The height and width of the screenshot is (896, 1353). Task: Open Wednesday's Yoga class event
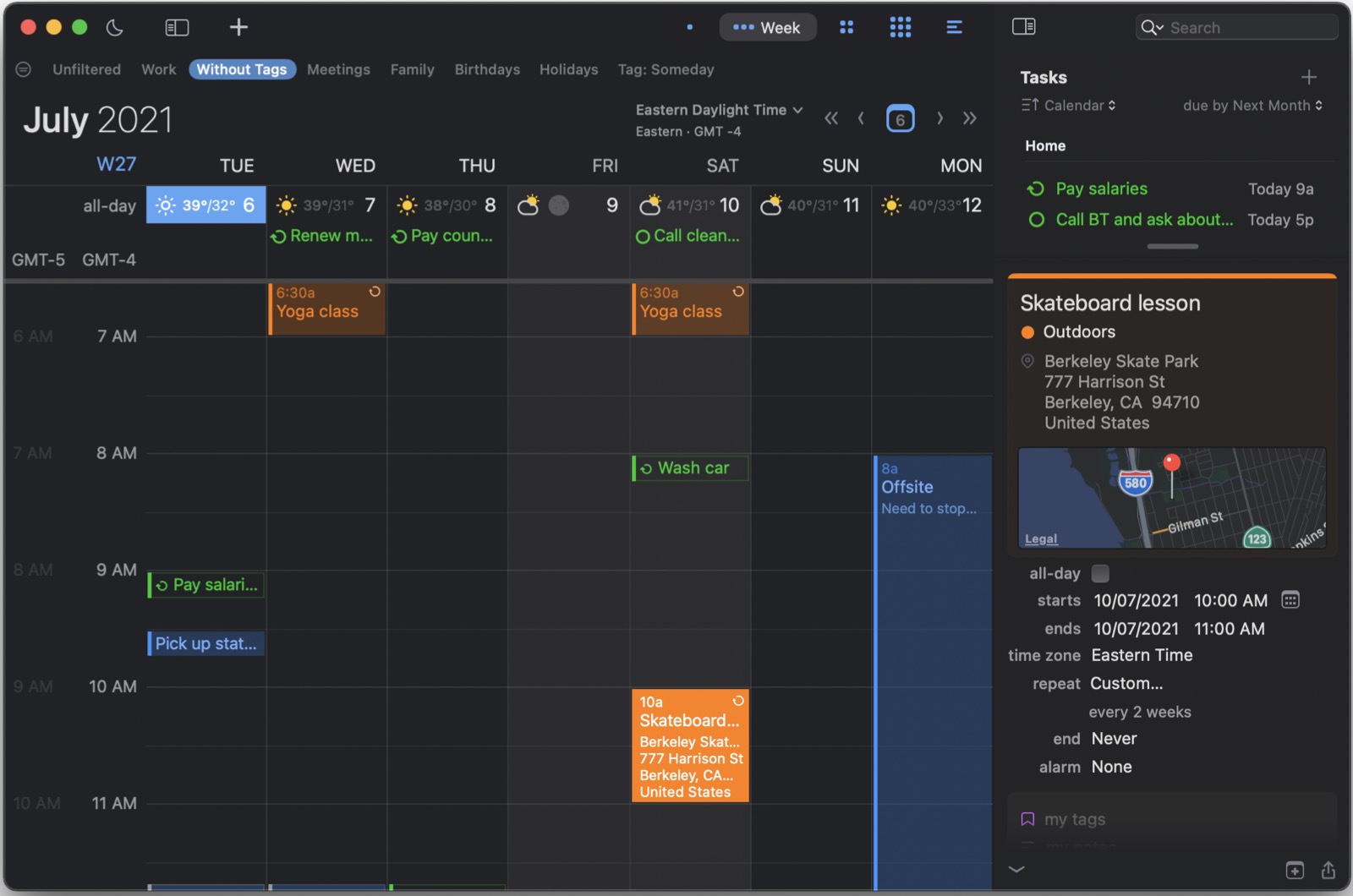tap(326, 309)
